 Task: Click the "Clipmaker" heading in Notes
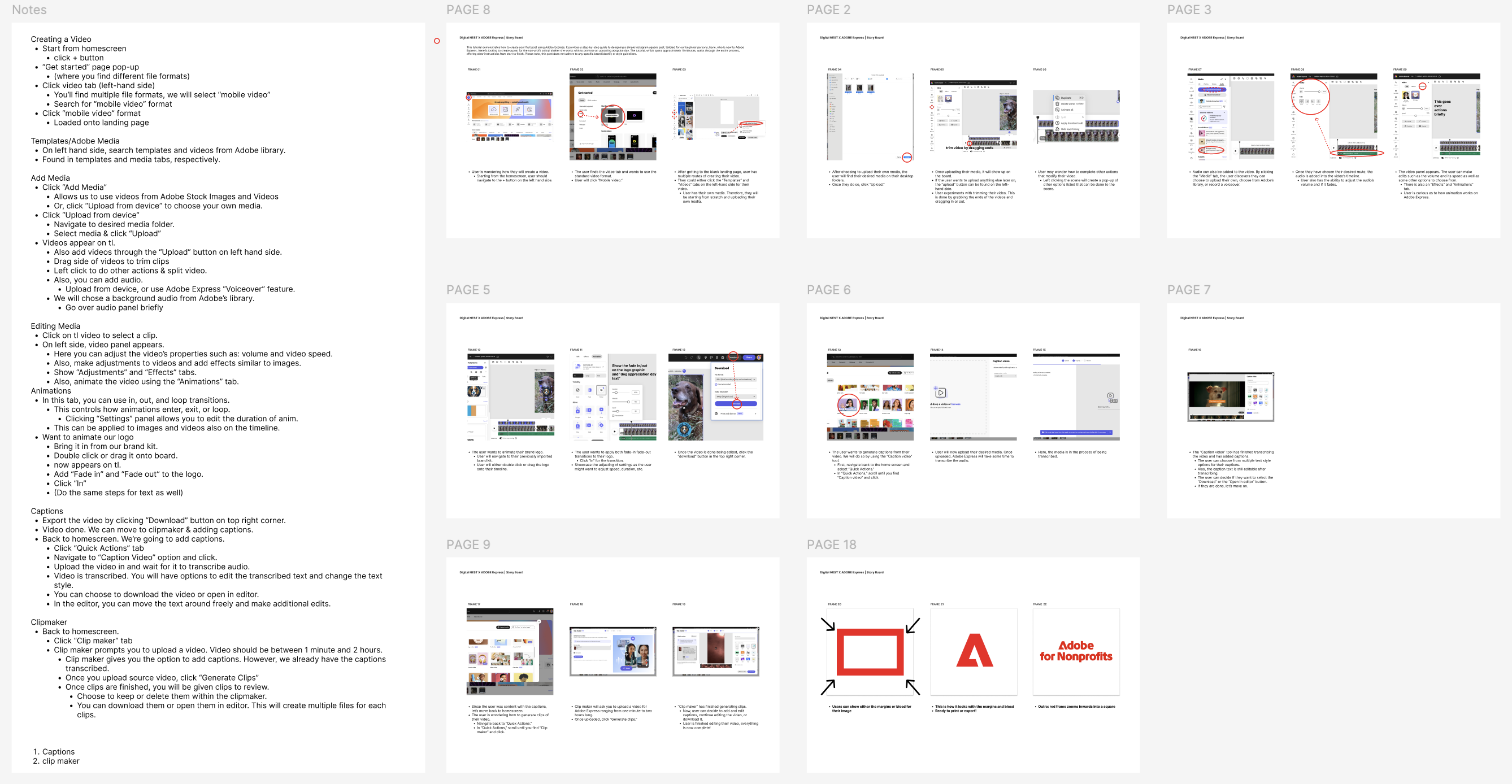[49, 622]
